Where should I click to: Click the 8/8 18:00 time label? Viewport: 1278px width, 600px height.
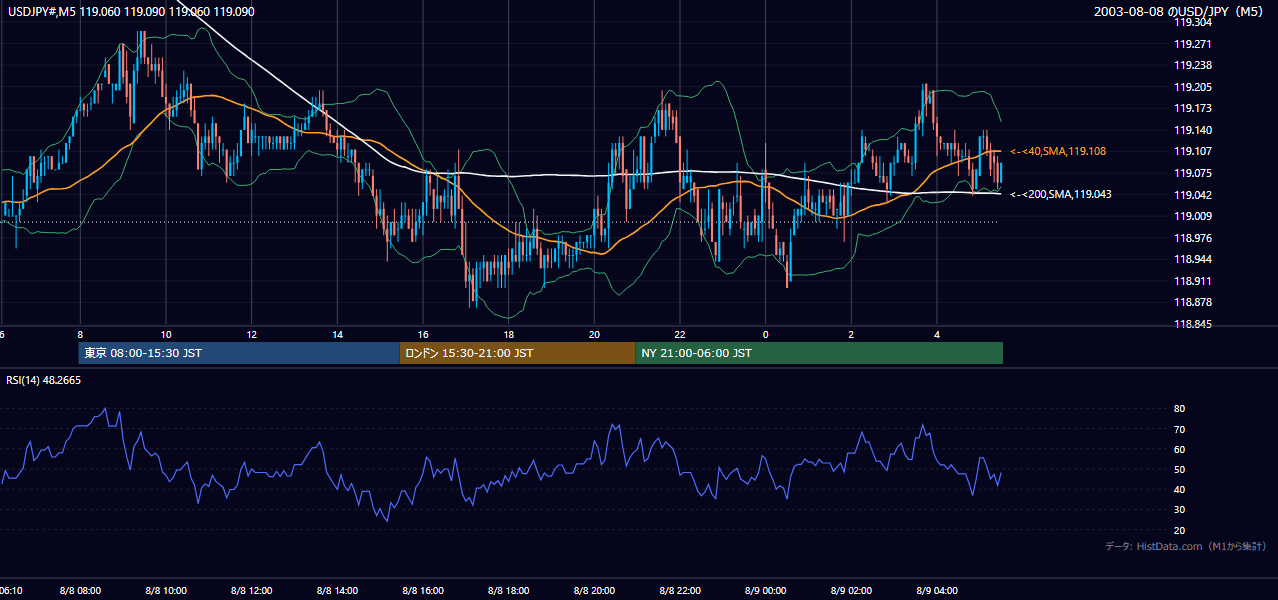pyautogui.click(x=509, y=591)
